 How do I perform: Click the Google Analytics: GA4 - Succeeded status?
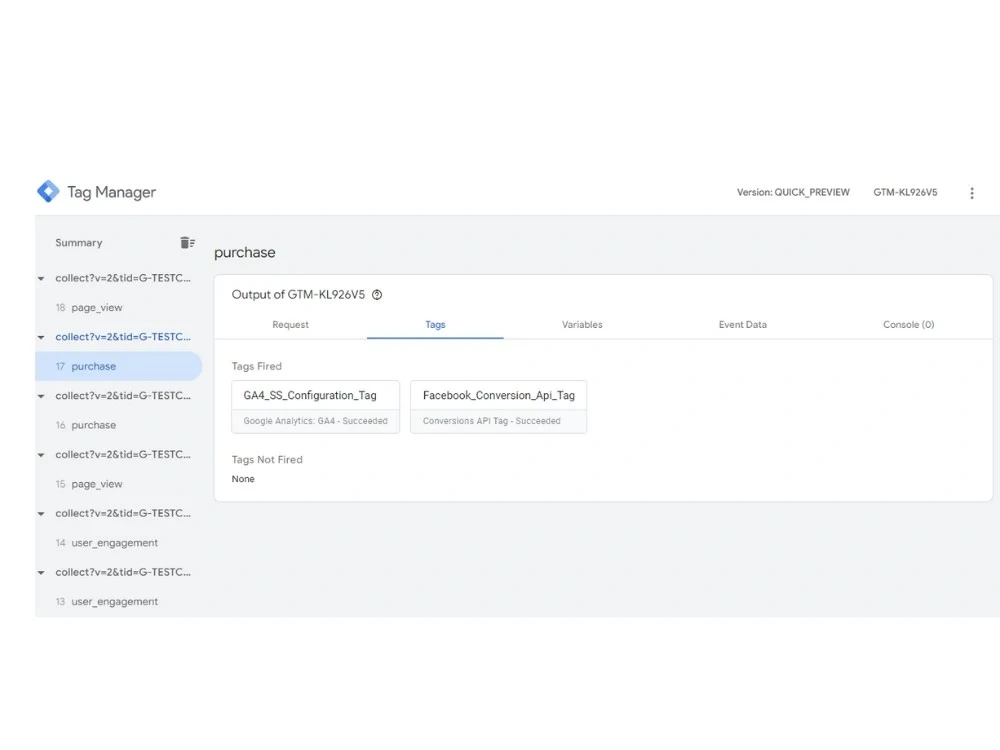pos(316,421)
